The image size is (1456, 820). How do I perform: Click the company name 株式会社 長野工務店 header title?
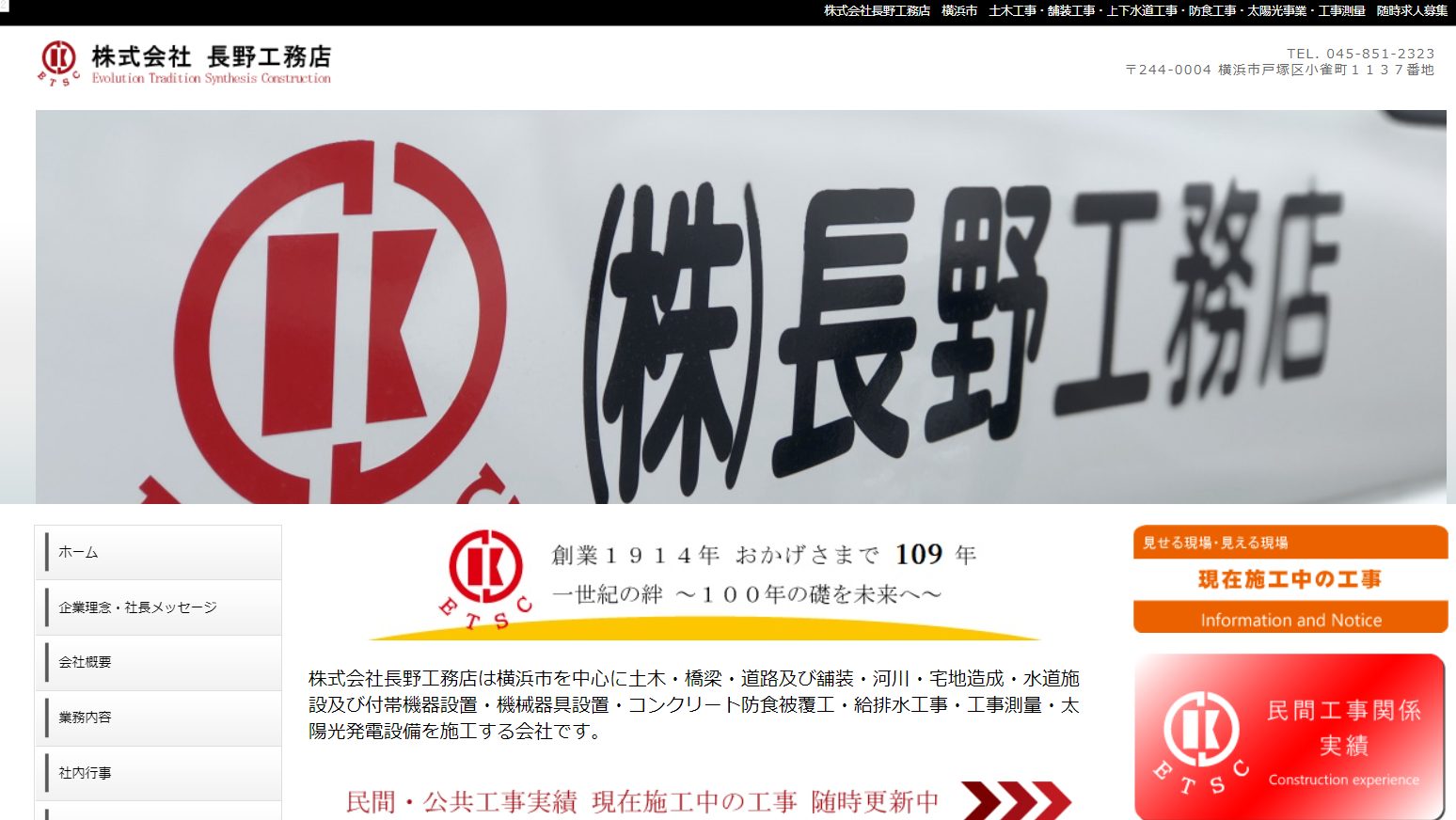(212, 56)
